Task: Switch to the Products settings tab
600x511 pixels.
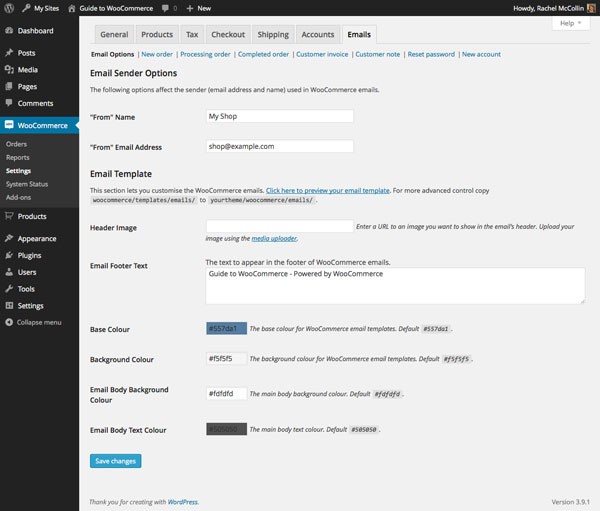Action: 157,34
